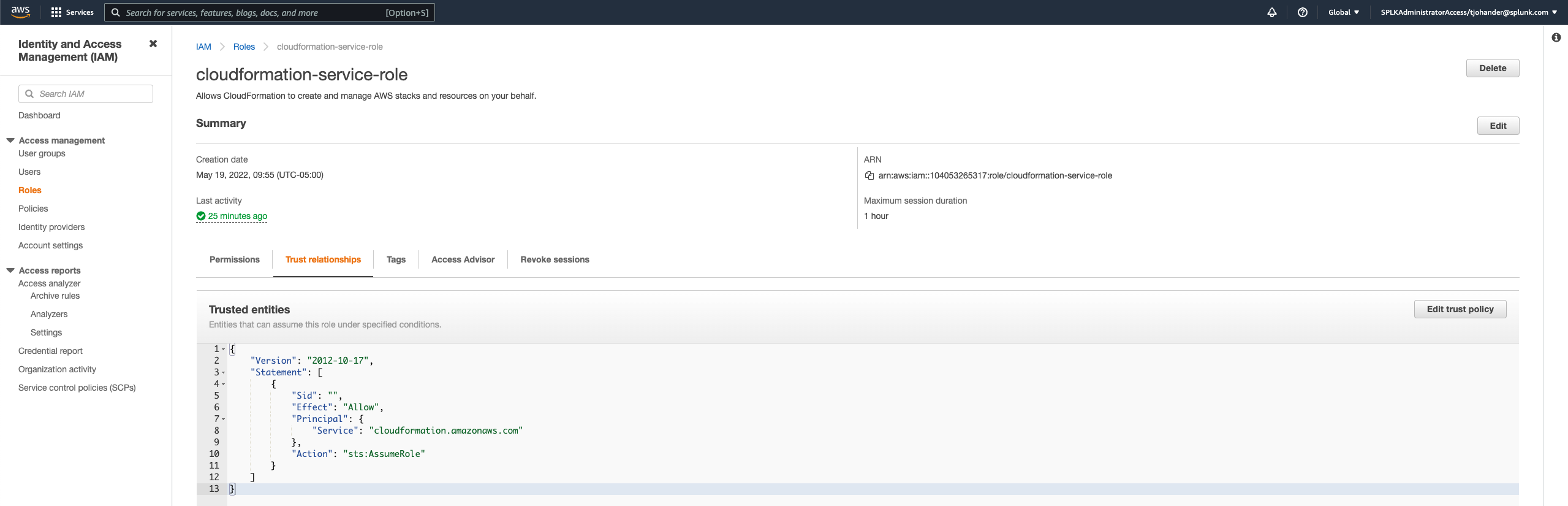This screenshot has height=506, width=1568.
Task: Open Analyzers in the sidebar
Action: [49, 314]
